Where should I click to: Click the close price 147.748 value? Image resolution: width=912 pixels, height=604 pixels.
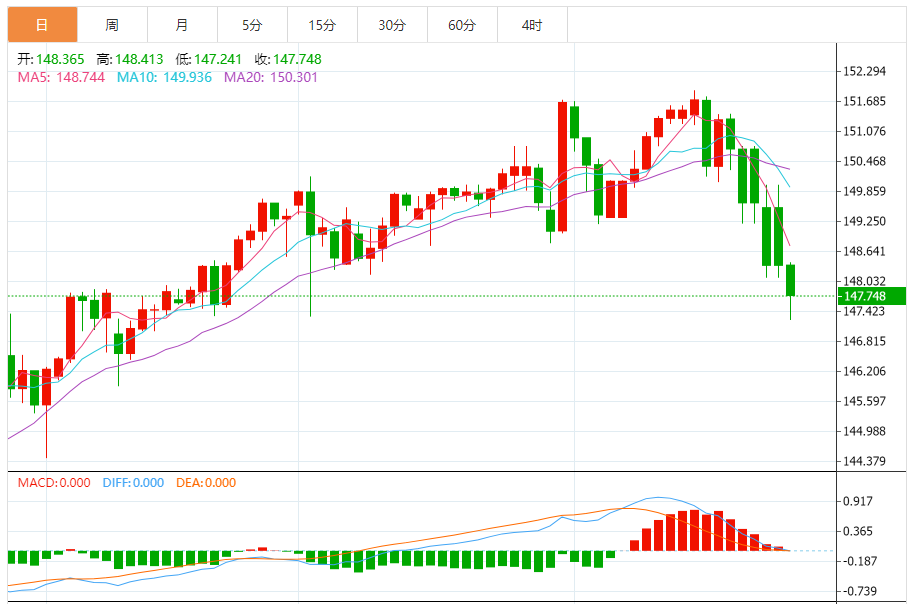pos(297,59)
